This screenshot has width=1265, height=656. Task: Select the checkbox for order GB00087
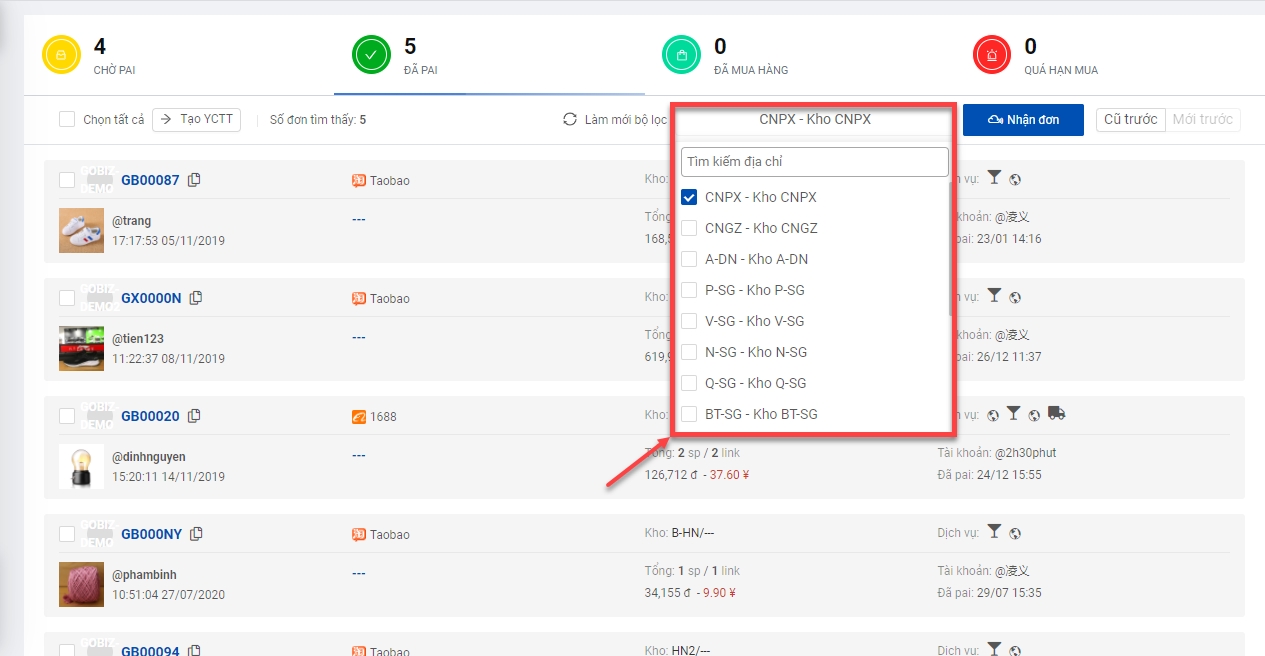(67, 180)
